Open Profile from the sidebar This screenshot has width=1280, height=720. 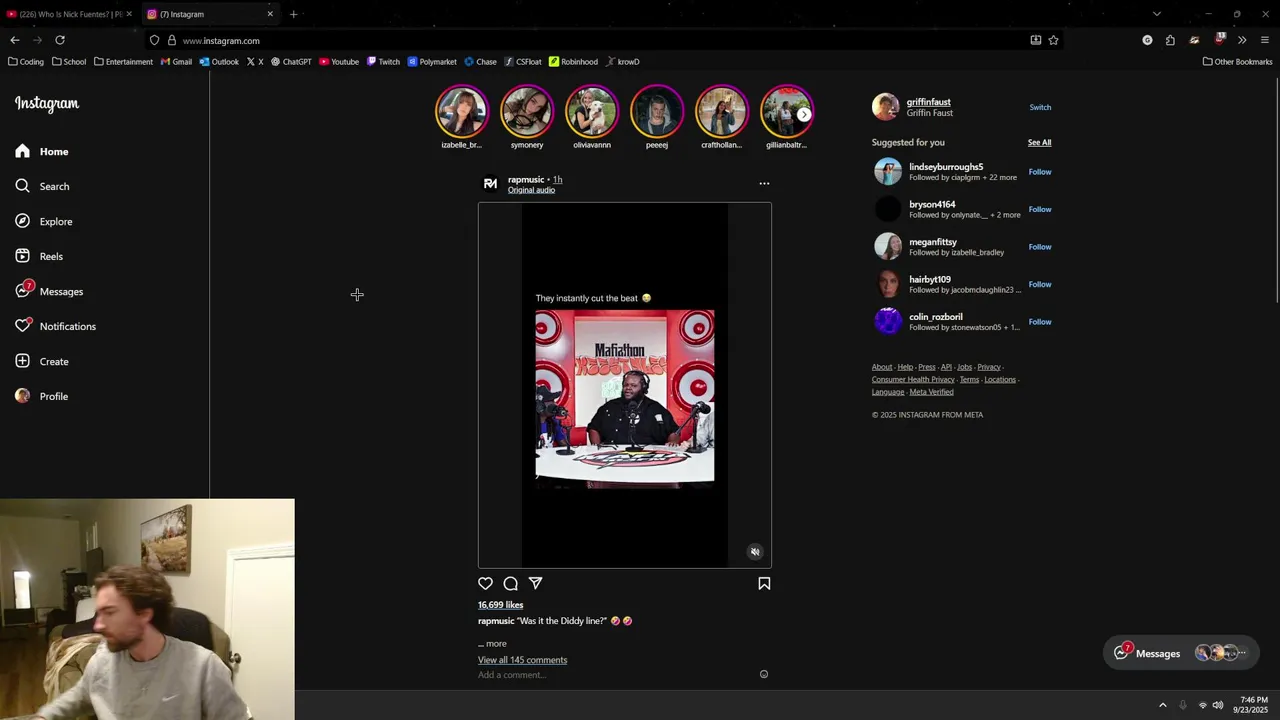point(42,396)
